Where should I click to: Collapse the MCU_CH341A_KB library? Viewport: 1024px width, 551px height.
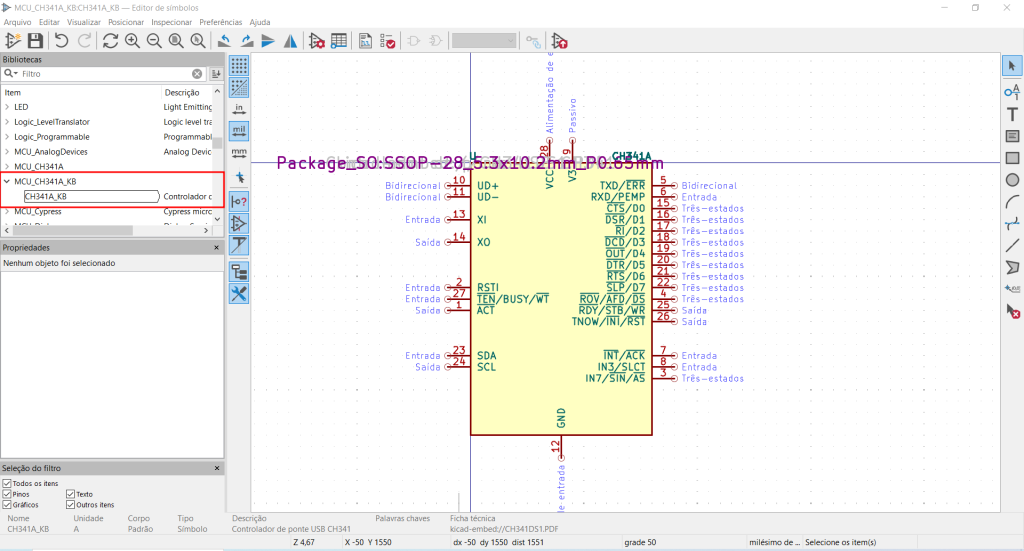tap(7, 181)
